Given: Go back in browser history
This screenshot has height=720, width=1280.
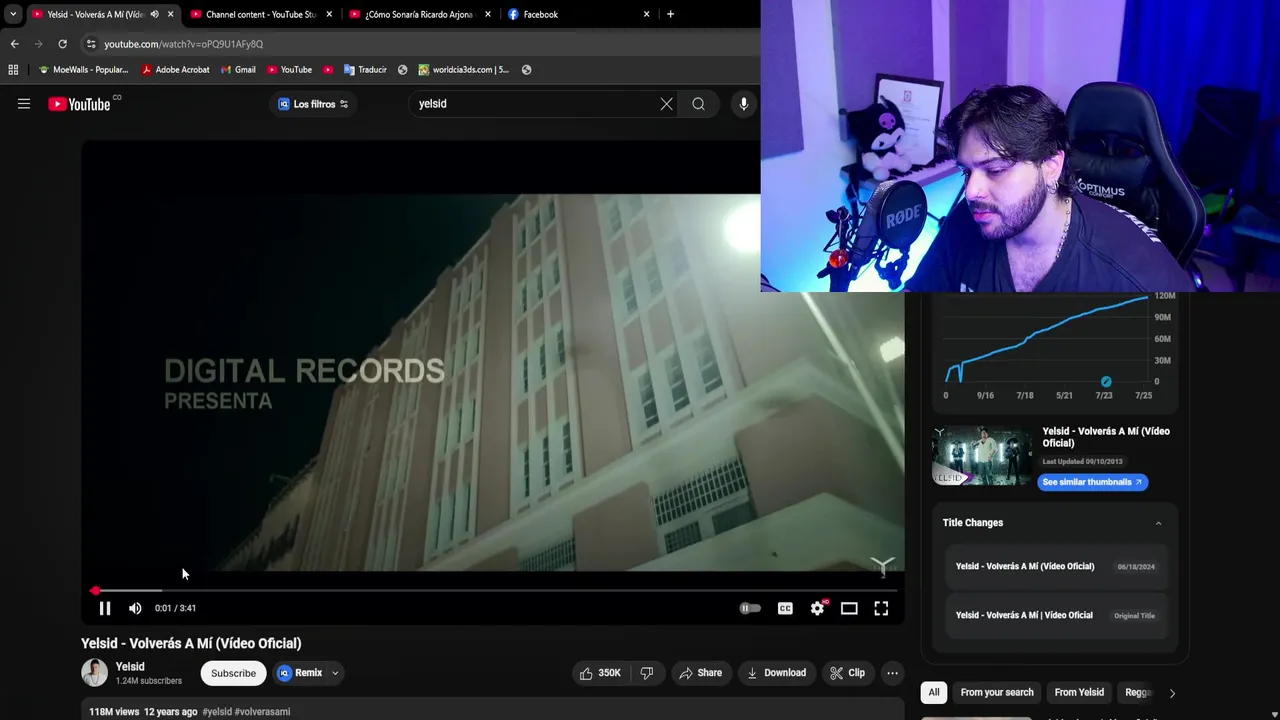Looking at the screenshot, I should (14, 44).
